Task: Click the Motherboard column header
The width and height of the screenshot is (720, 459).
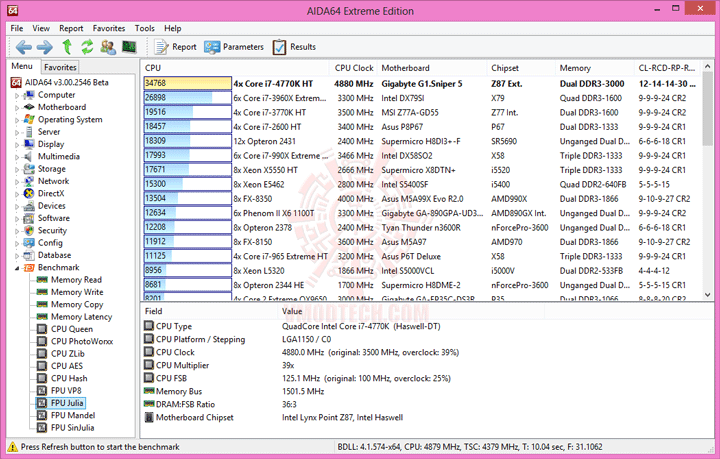Action: pyautogui.click(x=432, y=68)
